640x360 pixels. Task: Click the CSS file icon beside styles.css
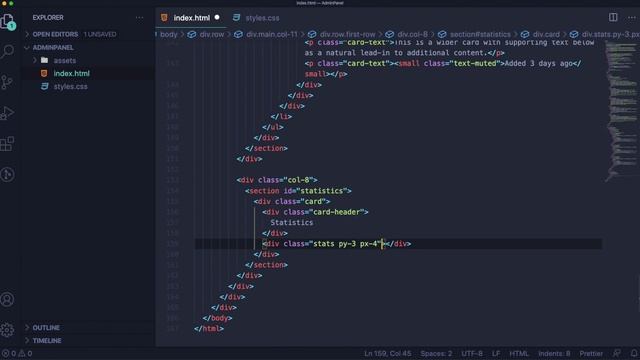click(44, 87)
